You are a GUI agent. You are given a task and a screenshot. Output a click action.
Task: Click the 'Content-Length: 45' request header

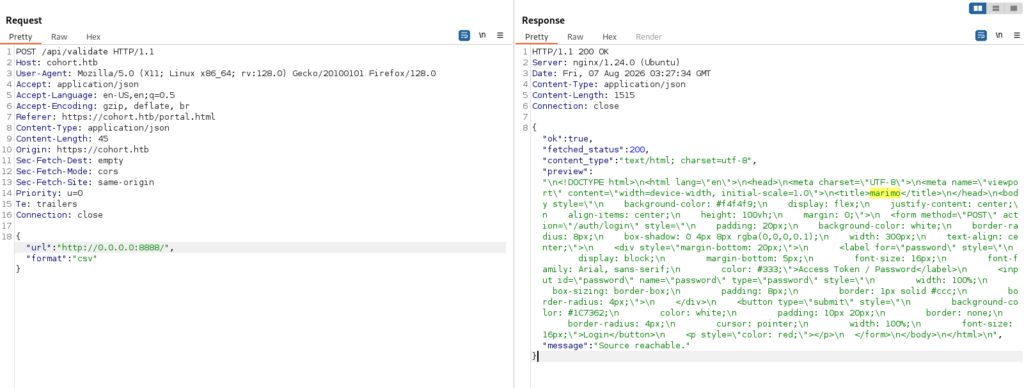pyautogui.click(x=62, y=138)
